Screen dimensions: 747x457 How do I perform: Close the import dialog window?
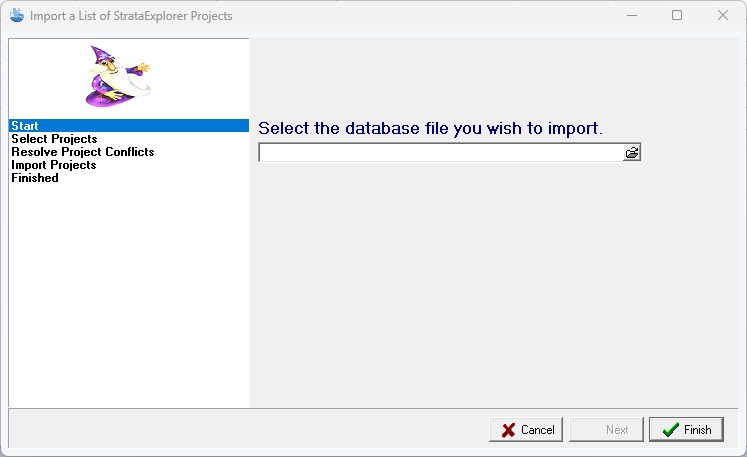pyautogui.click(x=723, y=16)
